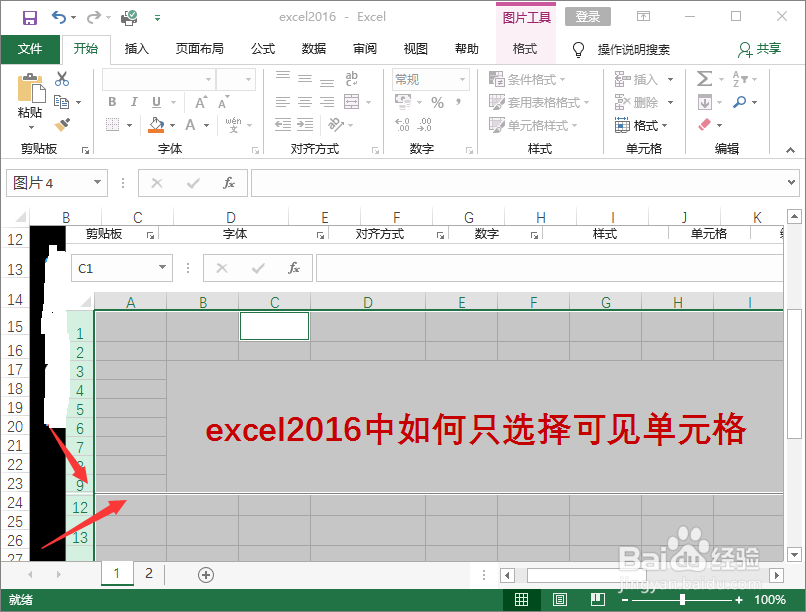Open the 删除 cells dropdown arrow
Screen dimensions: 806x612
670,102
